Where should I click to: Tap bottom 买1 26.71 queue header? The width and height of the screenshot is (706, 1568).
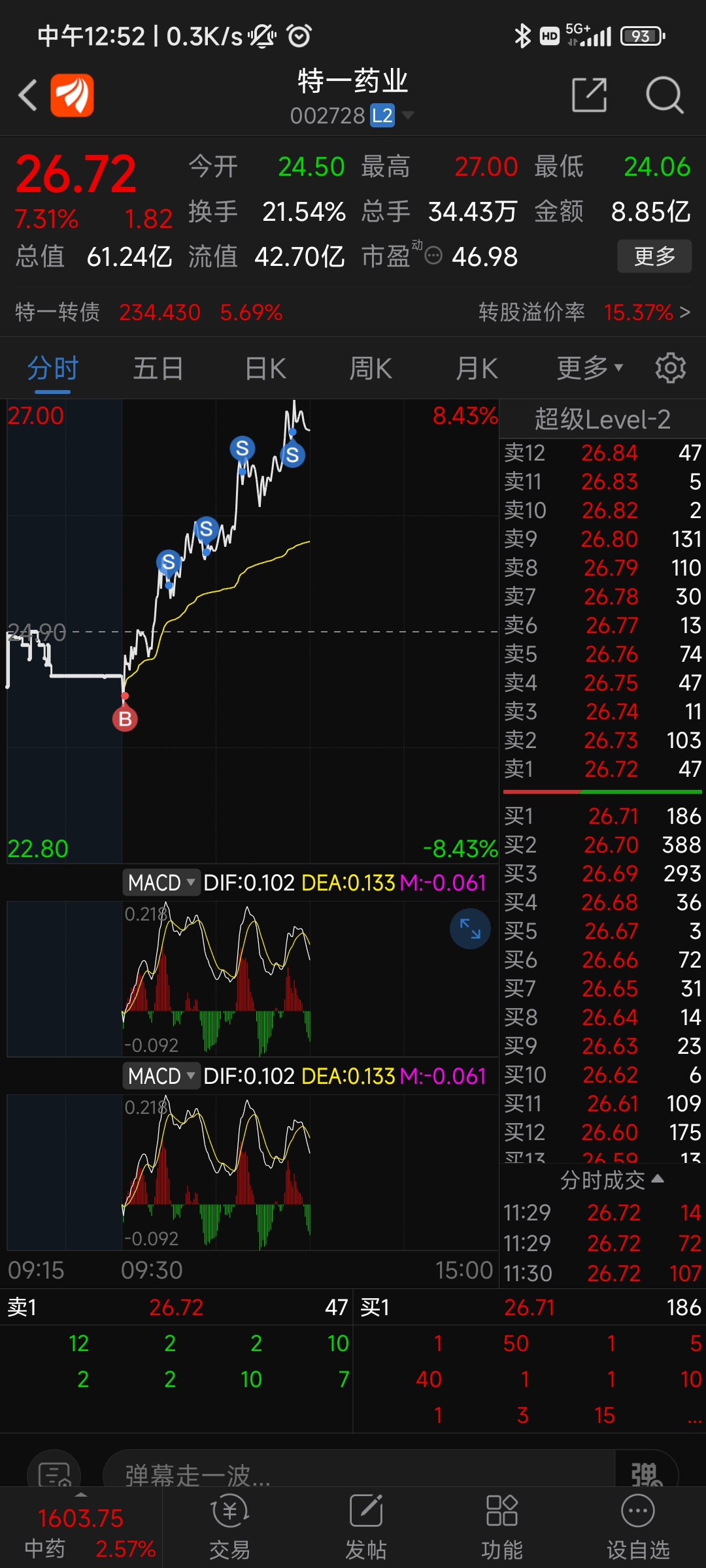pos(529,1307)
